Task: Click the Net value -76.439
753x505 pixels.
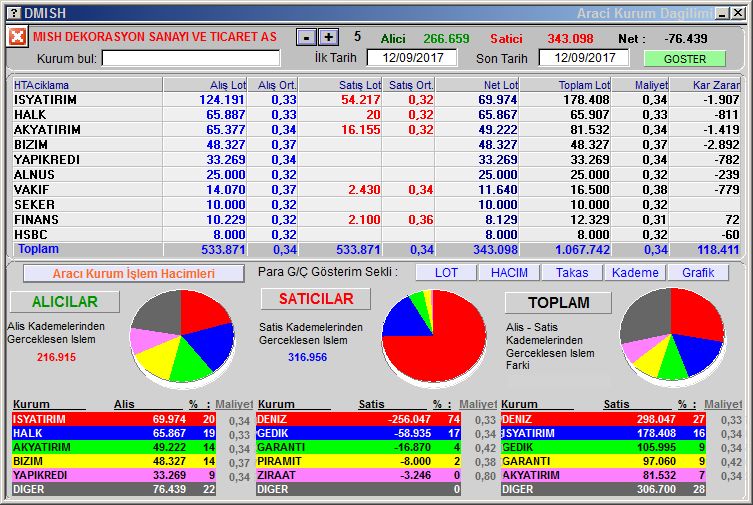Action: 686,38
